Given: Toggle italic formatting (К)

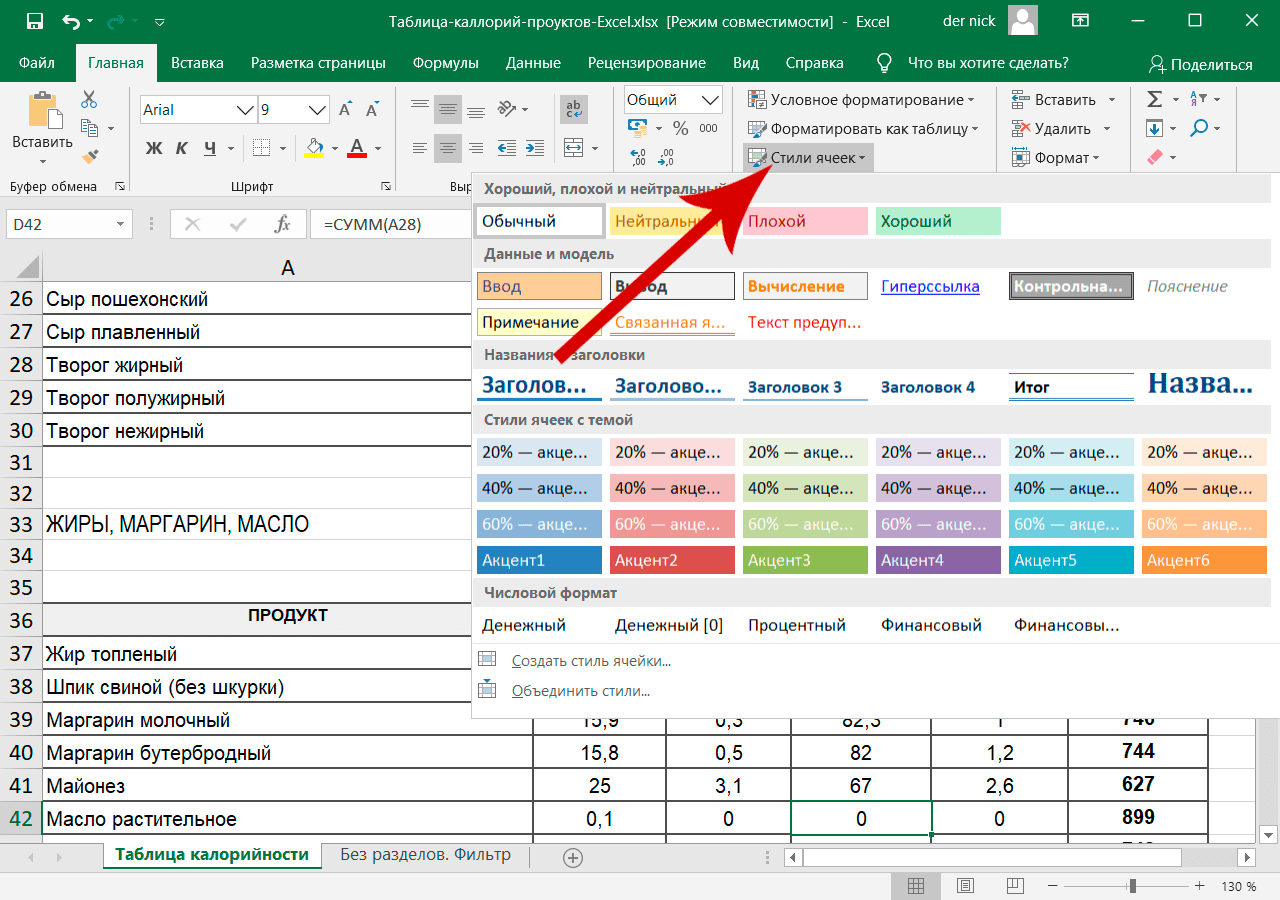Looking at the screenshot, I should (182, 148).
